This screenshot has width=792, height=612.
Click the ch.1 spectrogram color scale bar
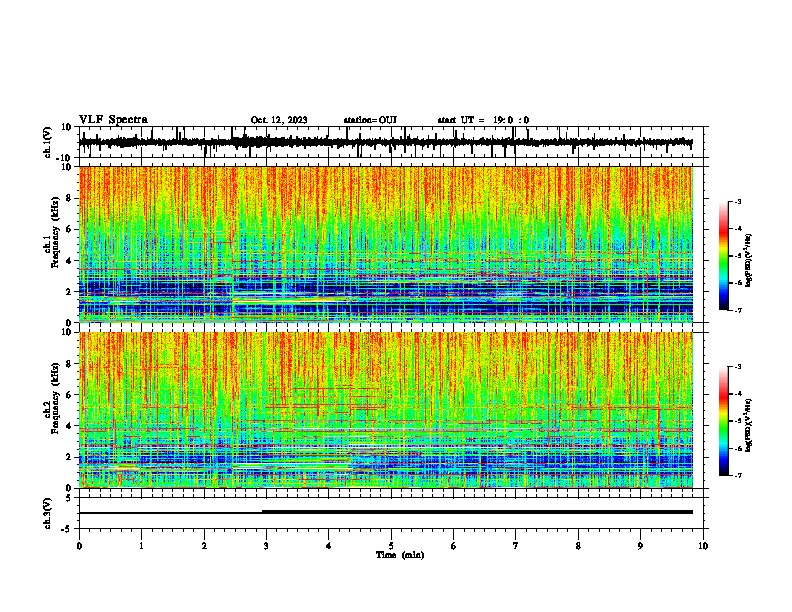724,256
